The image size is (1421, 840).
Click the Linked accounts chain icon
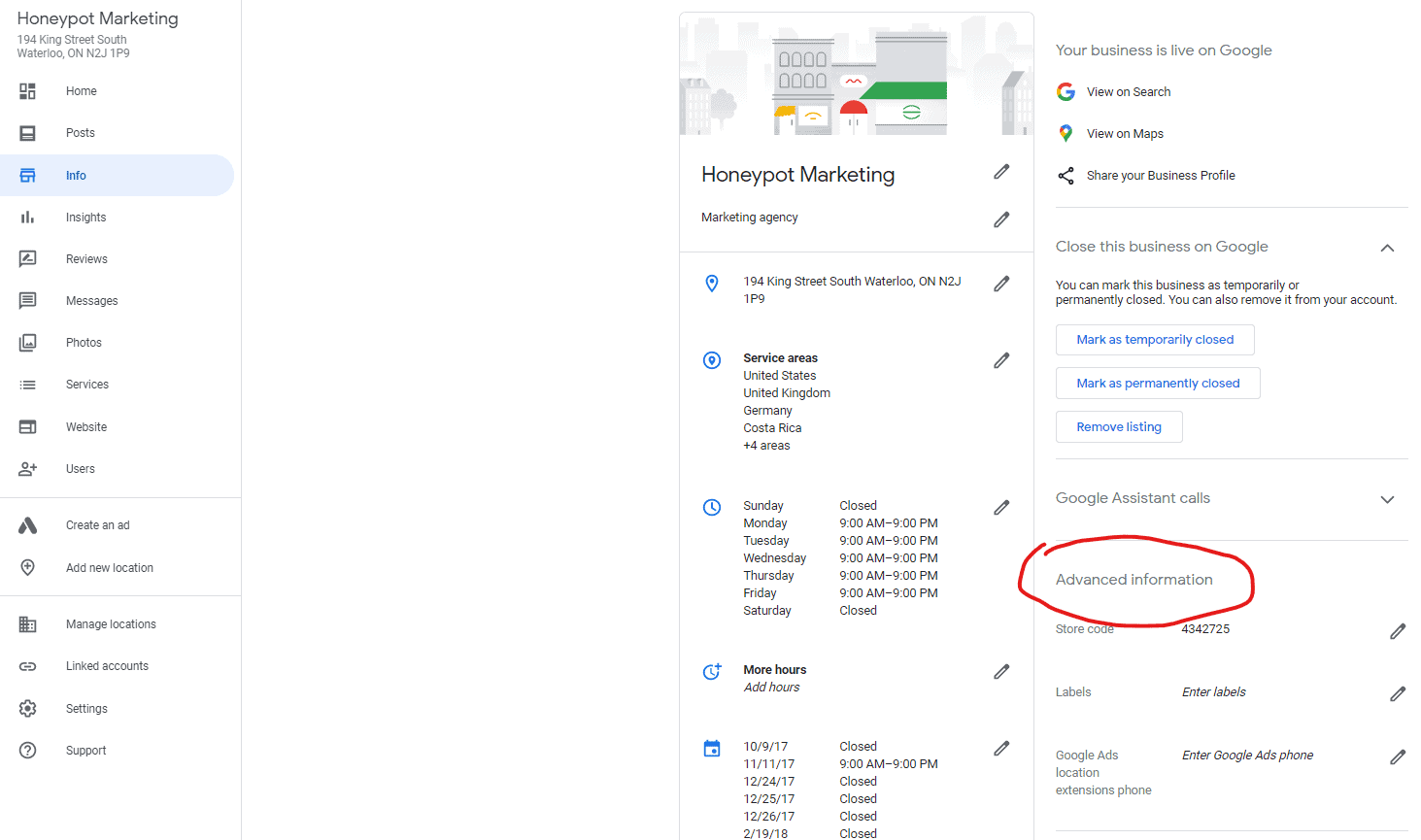[27, 666]
